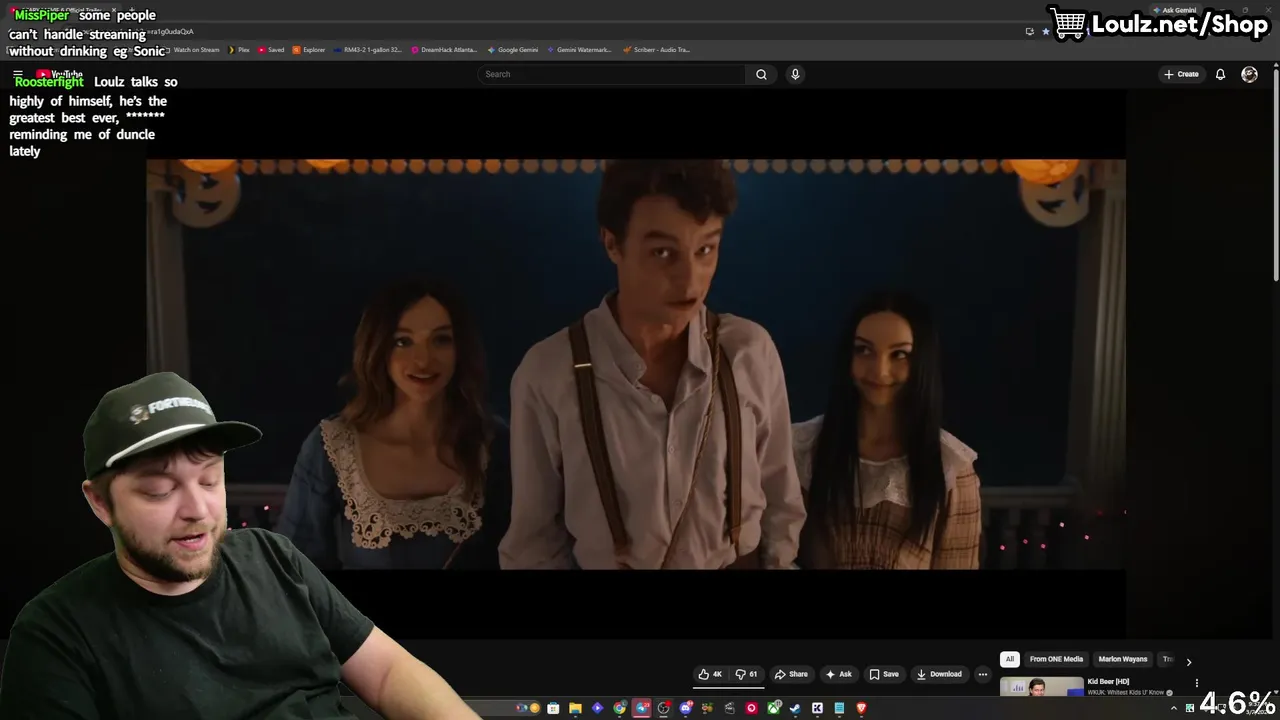This screenshot has width=1280, height=720.
Task: Open more actions three-dot menu
Action: 982,674
